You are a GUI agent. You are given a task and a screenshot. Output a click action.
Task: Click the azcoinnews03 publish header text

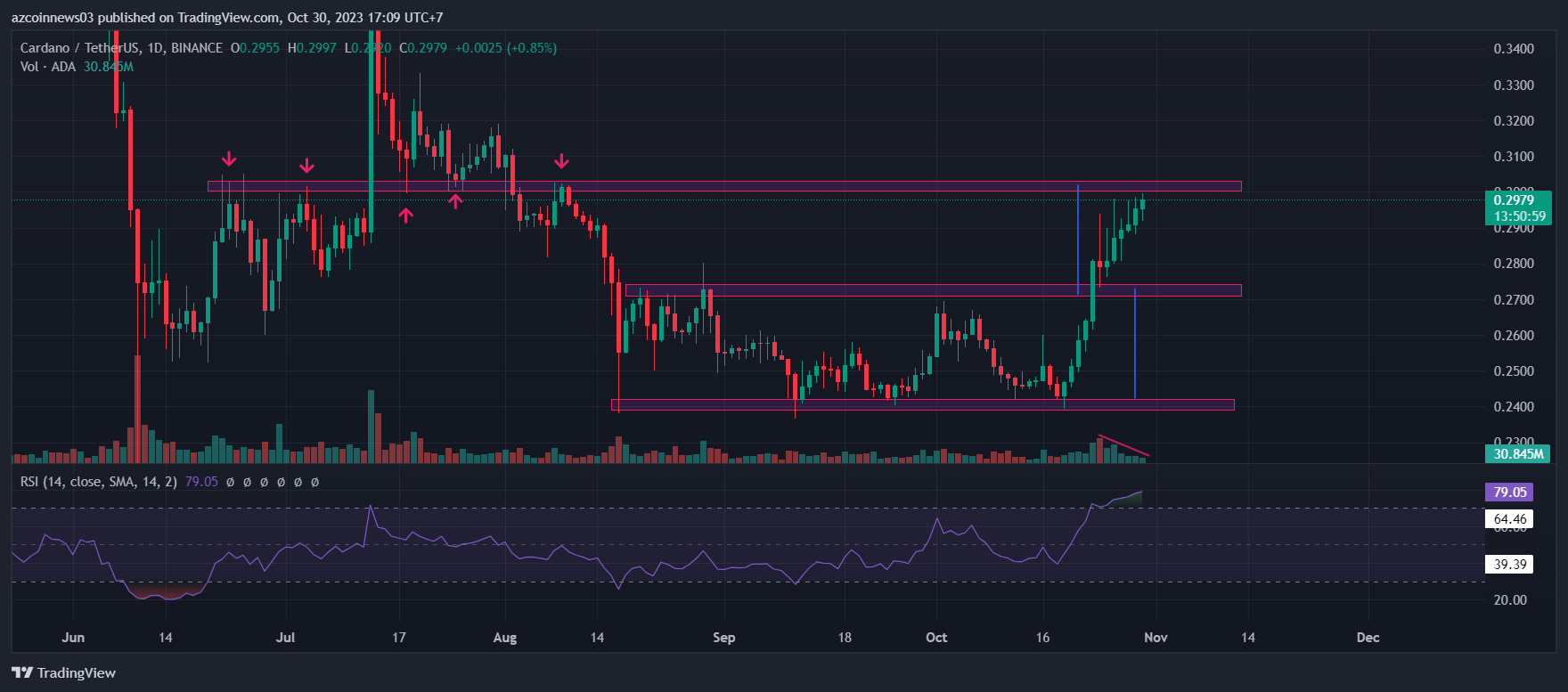click(227, 18)
